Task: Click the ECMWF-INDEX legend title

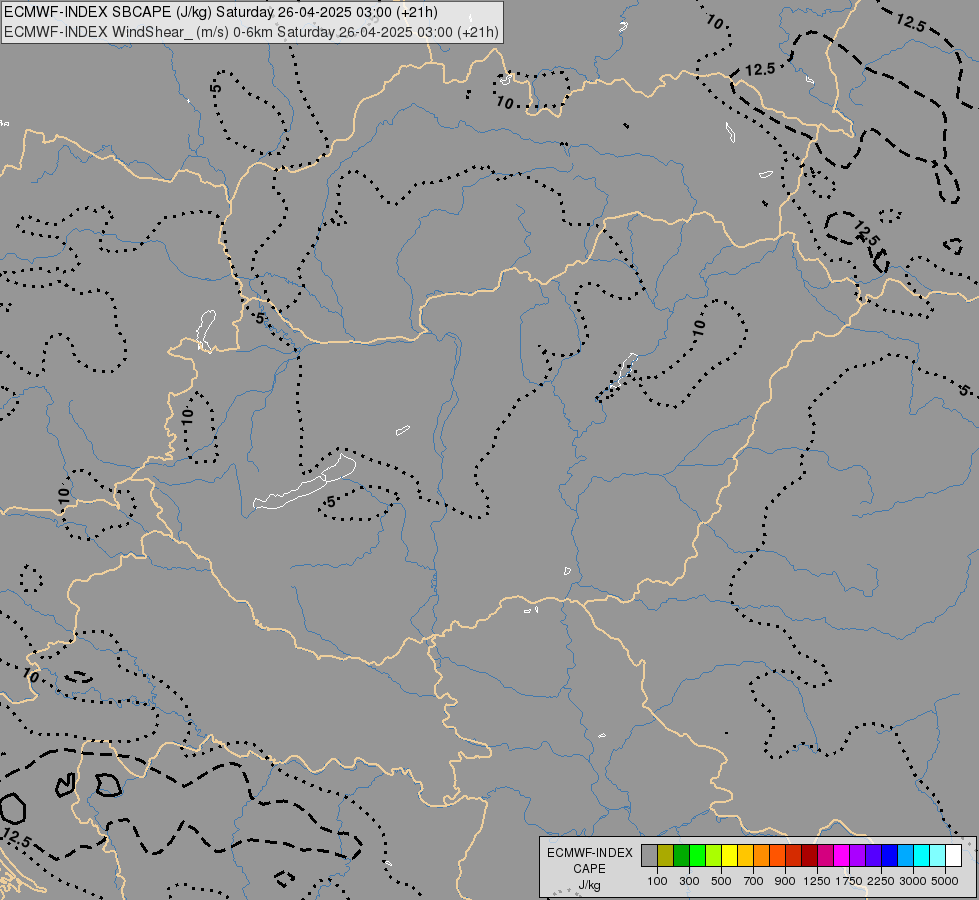Action: (x=589, y=853)
